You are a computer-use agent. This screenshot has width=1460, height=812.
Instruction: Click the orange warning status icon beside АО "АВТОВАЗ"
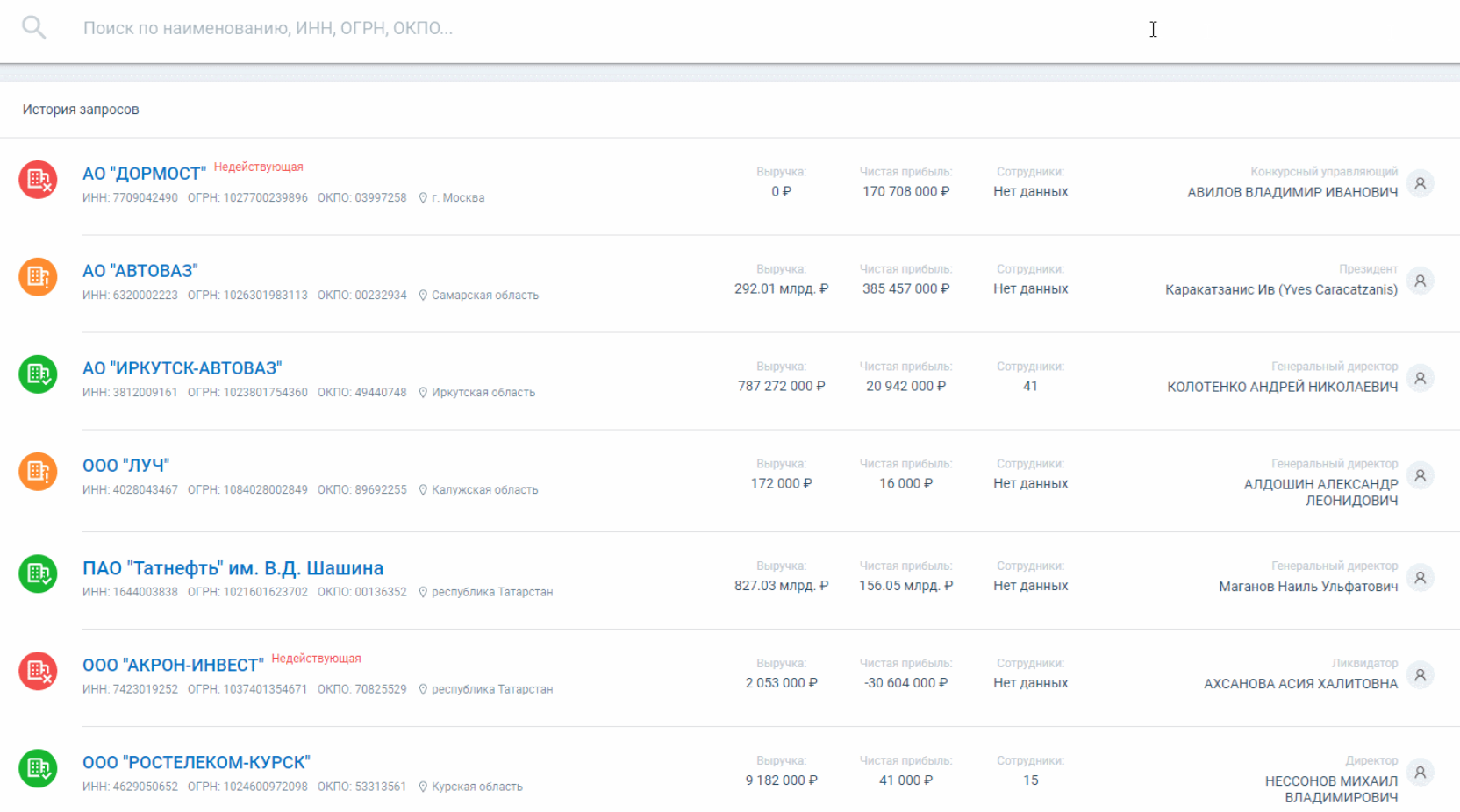tap(38, 277)
